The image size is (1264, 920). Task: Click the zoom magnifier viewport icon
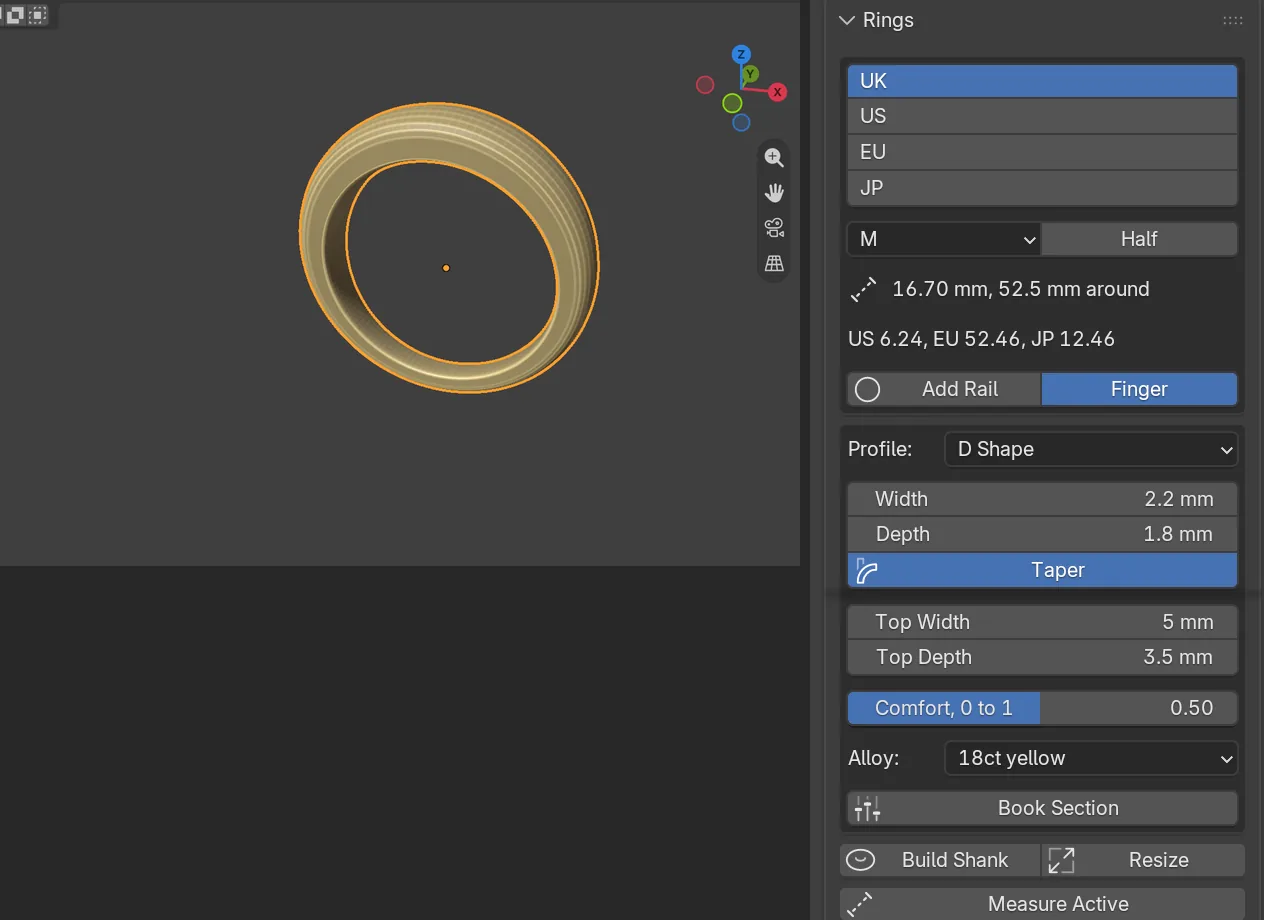(773, 157)
